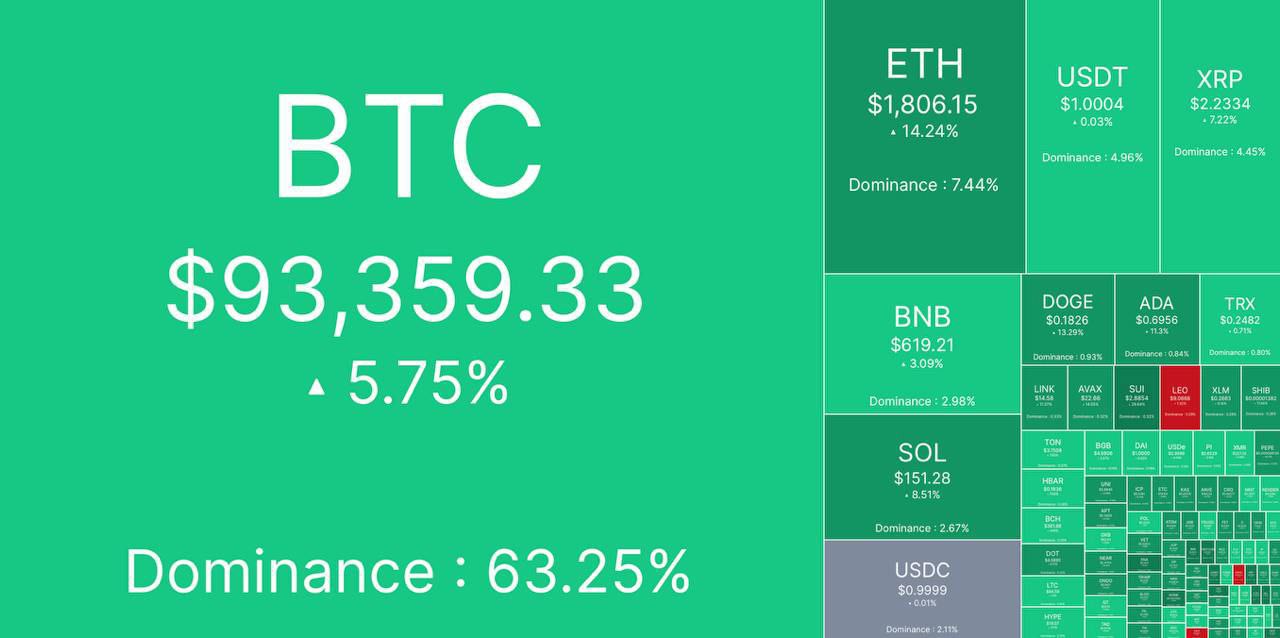Select the red LEO tile
The height and width of the screenshot is (638, 1280).
pos(1180,398)
